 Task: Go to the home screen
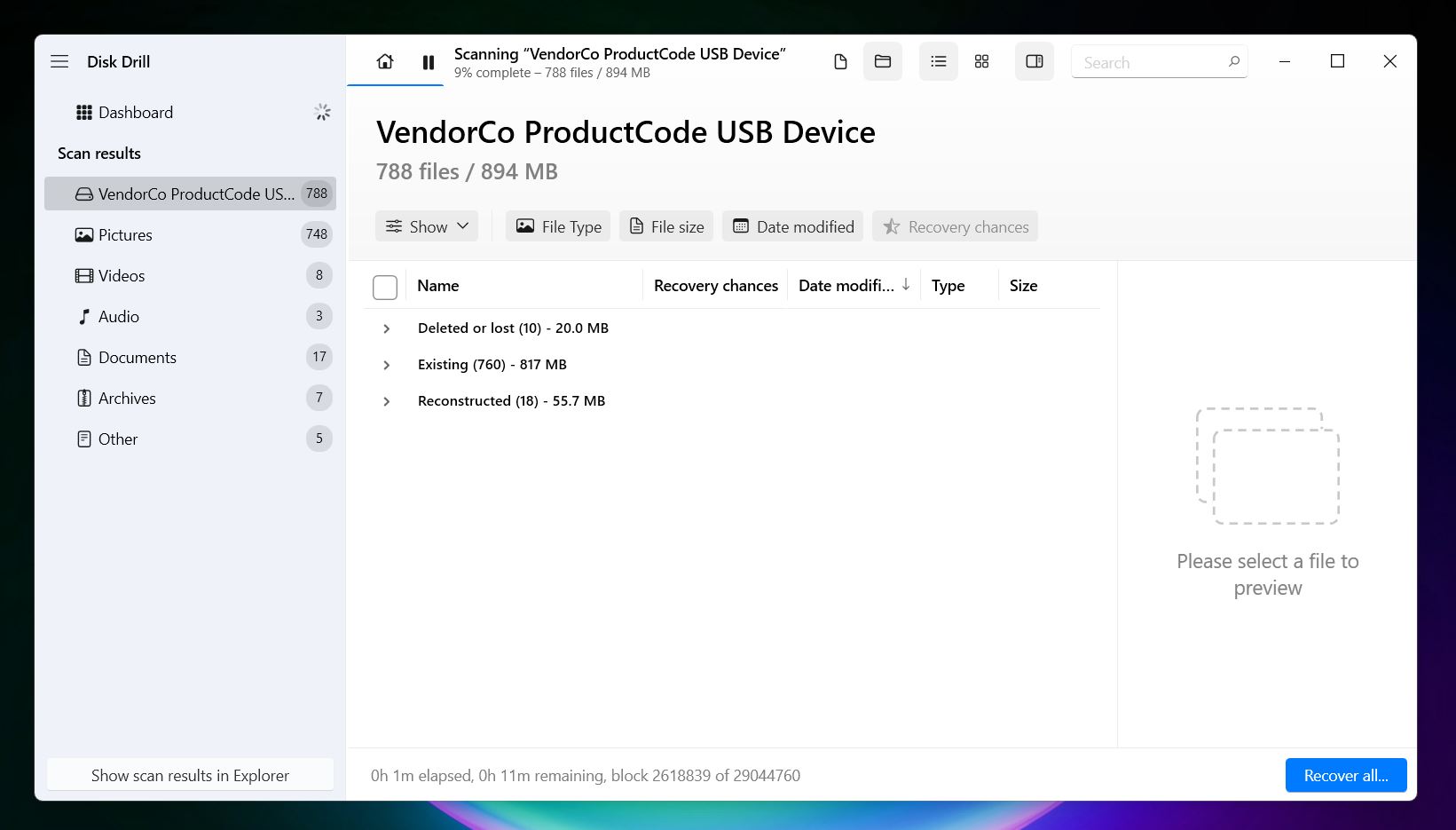[x=385, y=61]
